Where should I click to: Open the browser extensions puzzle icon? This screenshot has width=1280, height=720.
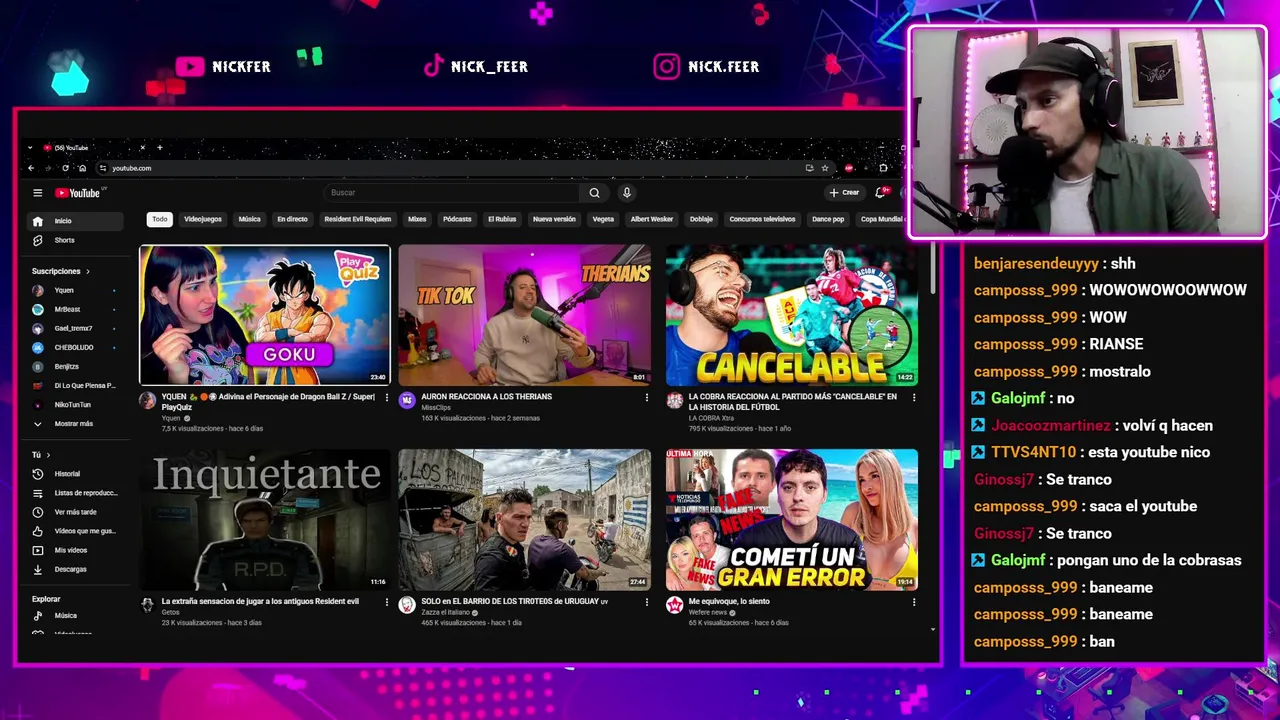coord(883,168)
